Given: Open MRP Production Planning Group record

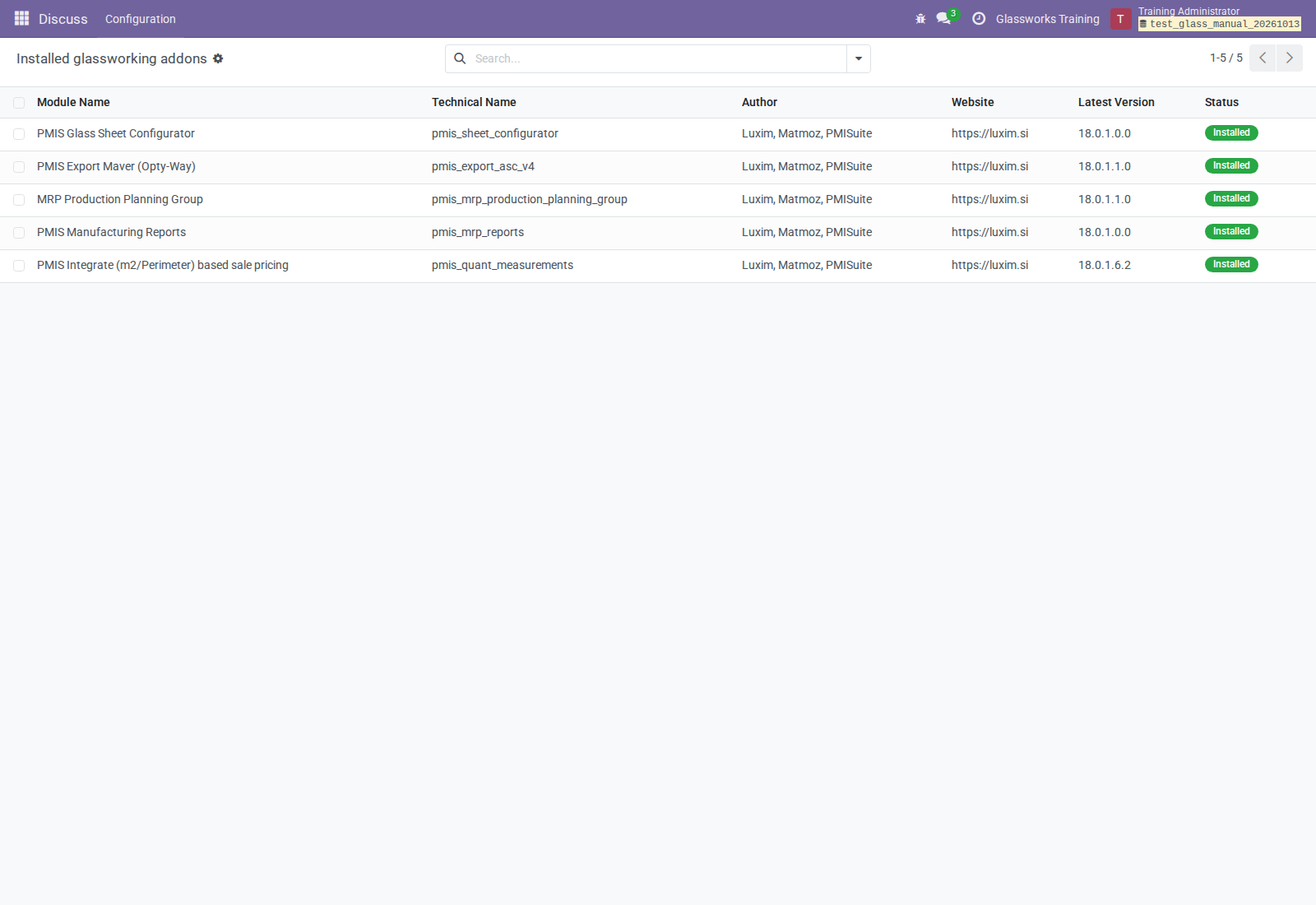Looking at the screenshot, I should pyautogui.click(x=120, y=199).
